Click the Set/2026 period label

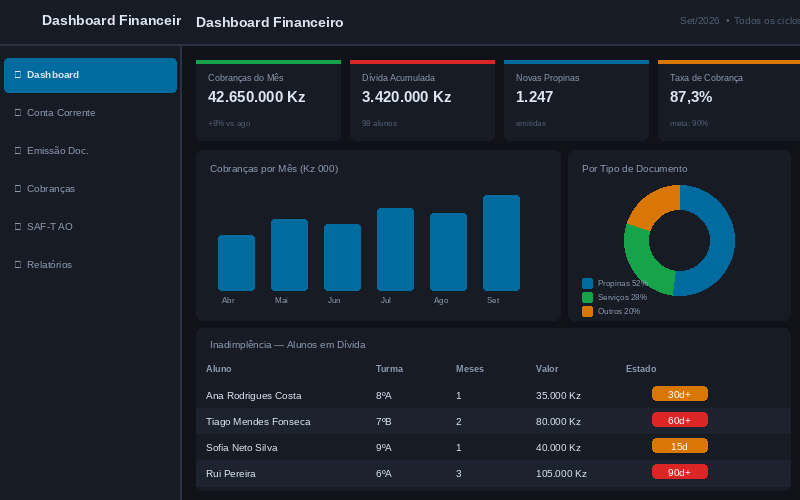pyautogui.click(x=699, y=21)
